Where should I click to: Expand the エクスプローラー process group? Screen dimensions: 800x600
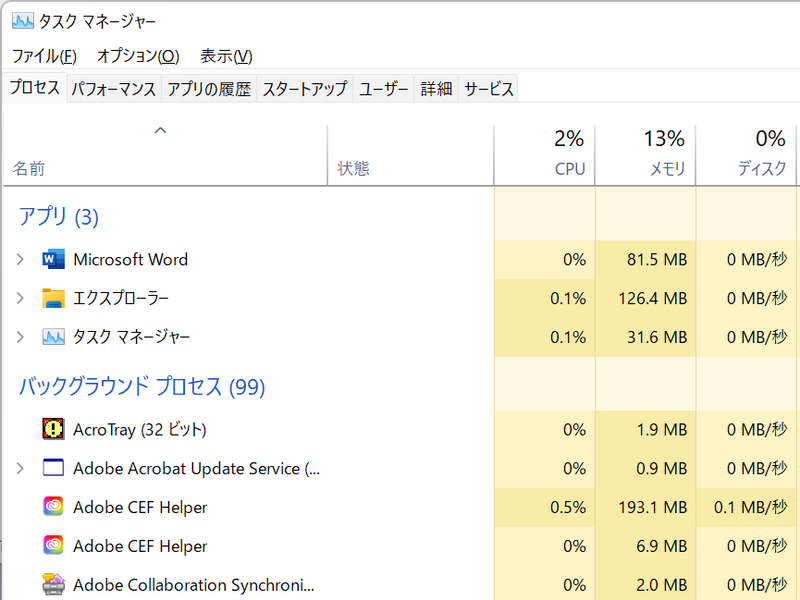(x=20, y=298)
